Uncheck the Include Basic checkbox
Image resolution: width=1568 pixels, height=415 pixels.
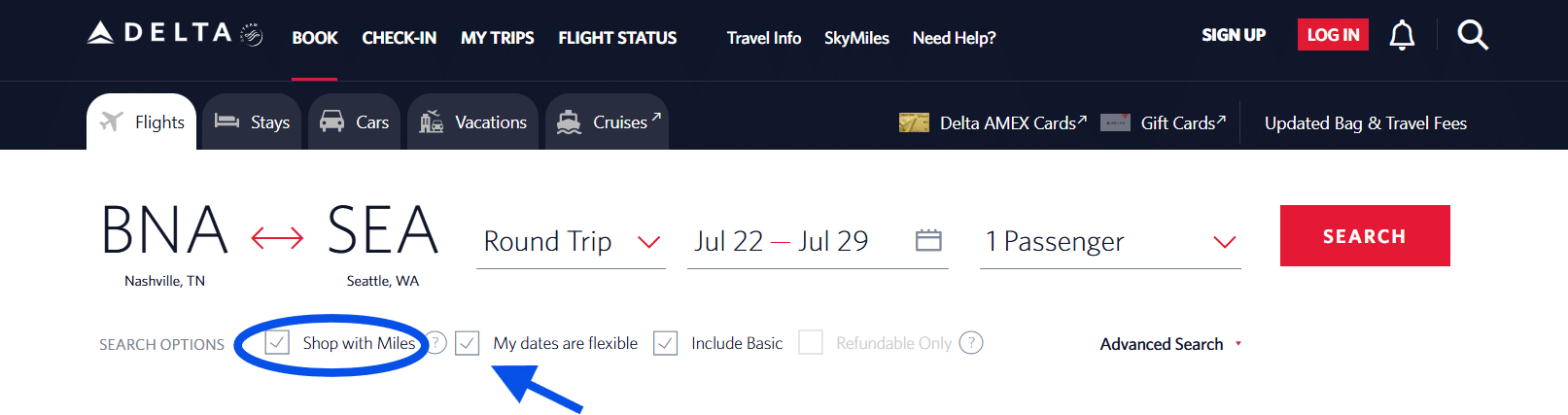(666, 343)
